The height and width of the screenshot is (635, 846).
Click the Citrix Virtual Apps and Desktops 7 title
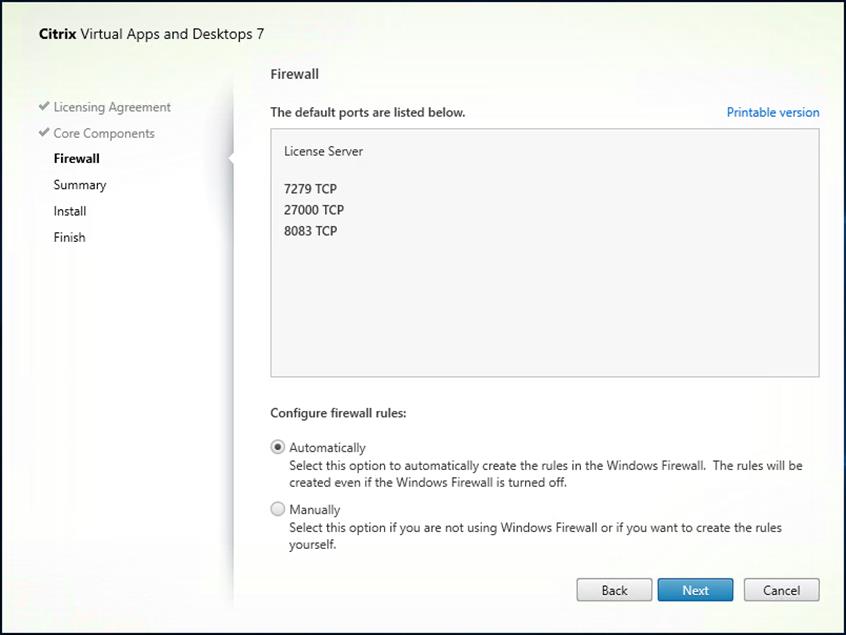click(x=152, y=34)
